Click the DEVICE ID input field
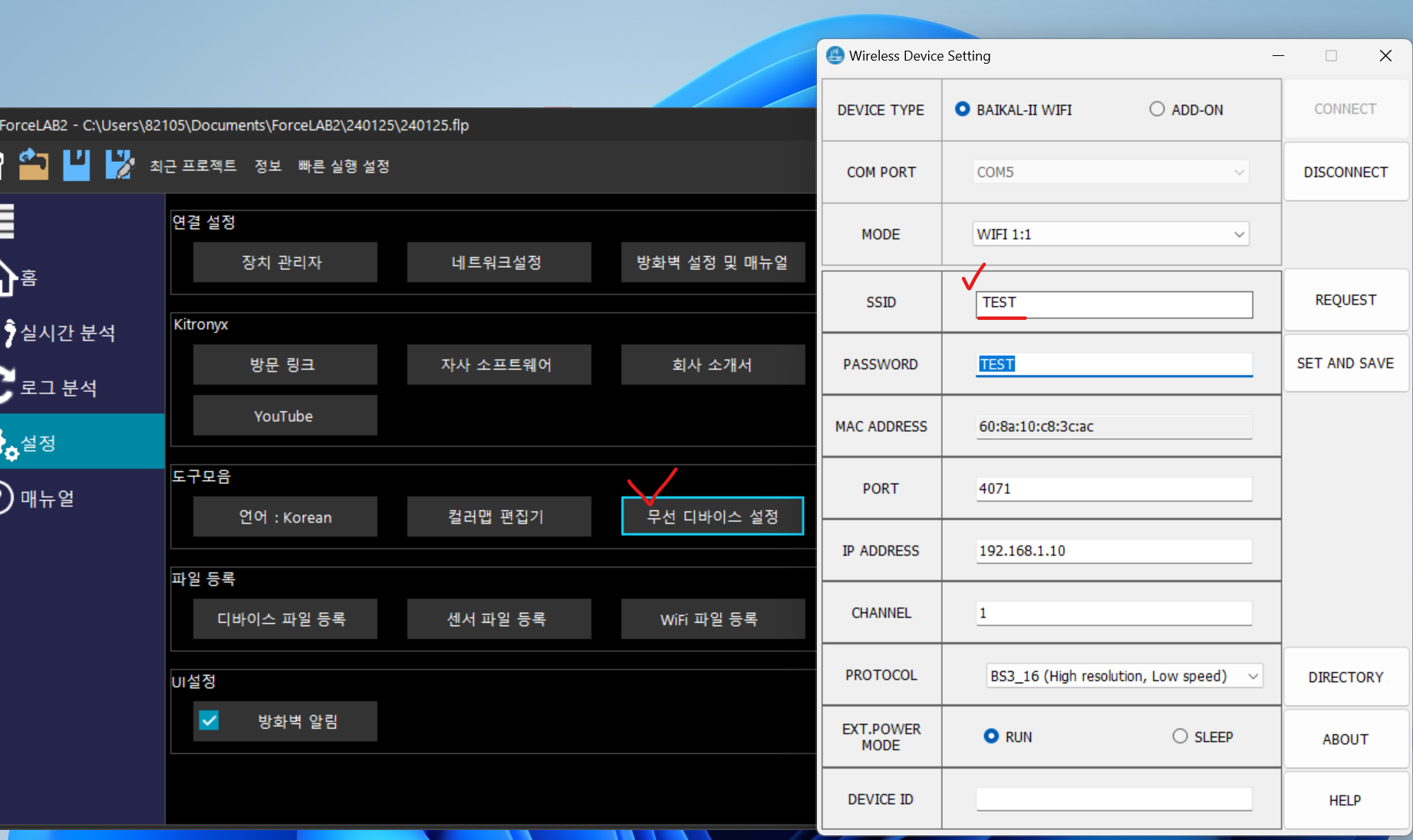This screenshot has height=840, width=1413. [1115, 799]
